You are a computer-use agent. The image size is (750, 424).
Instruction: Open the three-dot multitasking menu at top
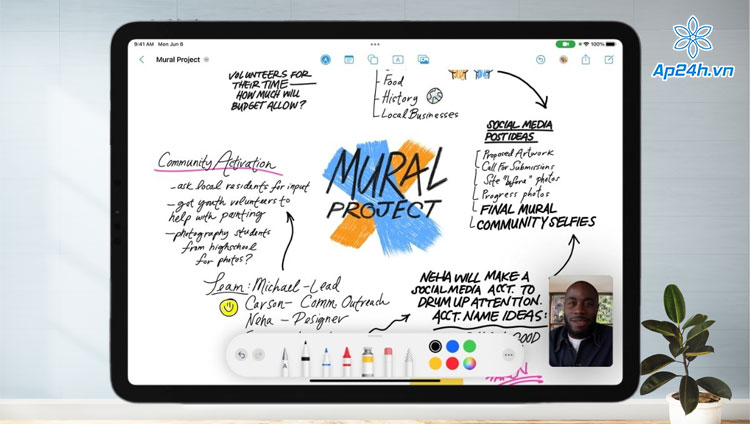tap(375, 44)
